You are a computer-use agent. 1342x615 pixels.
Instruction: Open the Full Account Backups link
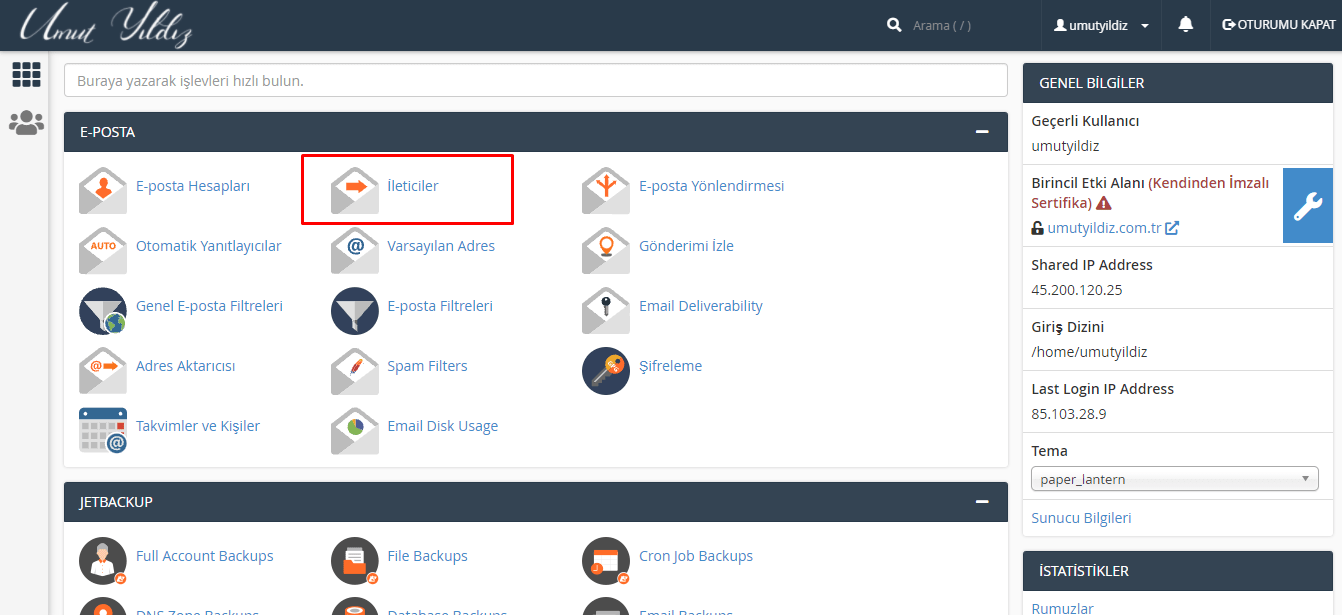coord(205,556)
